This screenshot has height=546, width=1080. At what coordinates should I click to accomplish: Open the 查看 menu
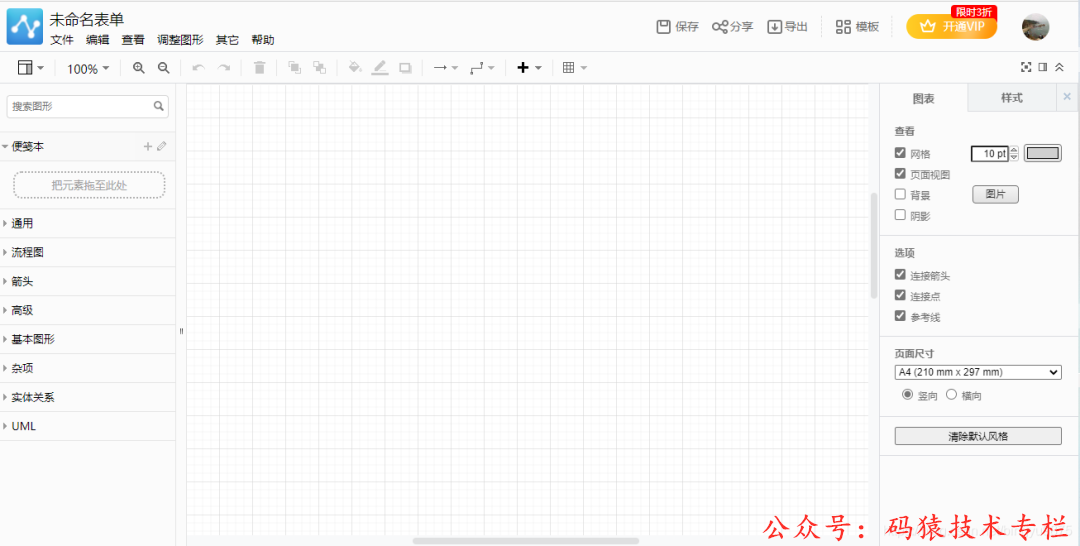pos(133,40)
